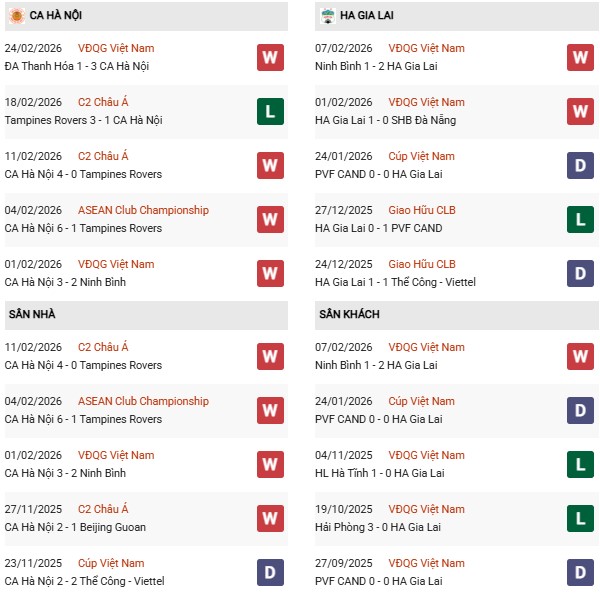600x594 pixels.
Task: Click CA Hà Nội 2-1 Beijing Guoan result
Action: click(x=75, y=527)
